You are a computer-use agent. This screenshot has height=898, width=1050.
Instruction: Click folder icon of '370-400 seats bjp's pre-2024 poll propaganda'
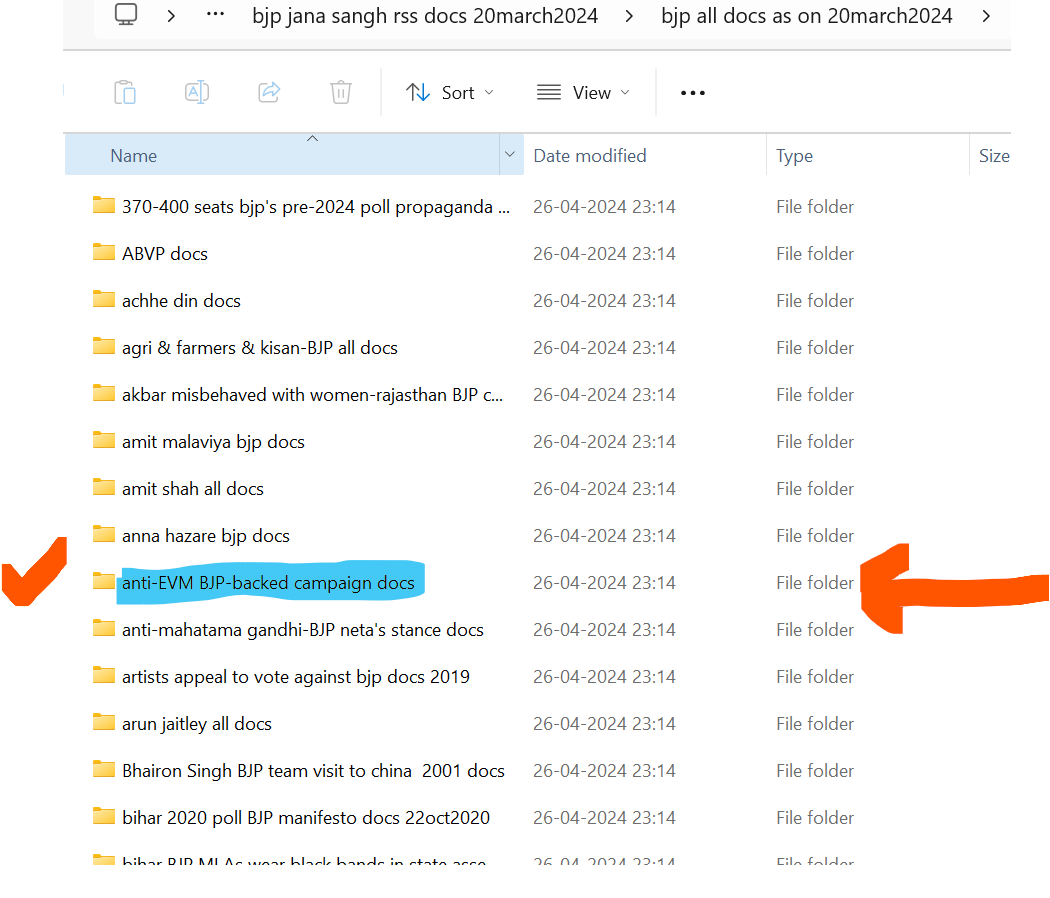point(104,205)
